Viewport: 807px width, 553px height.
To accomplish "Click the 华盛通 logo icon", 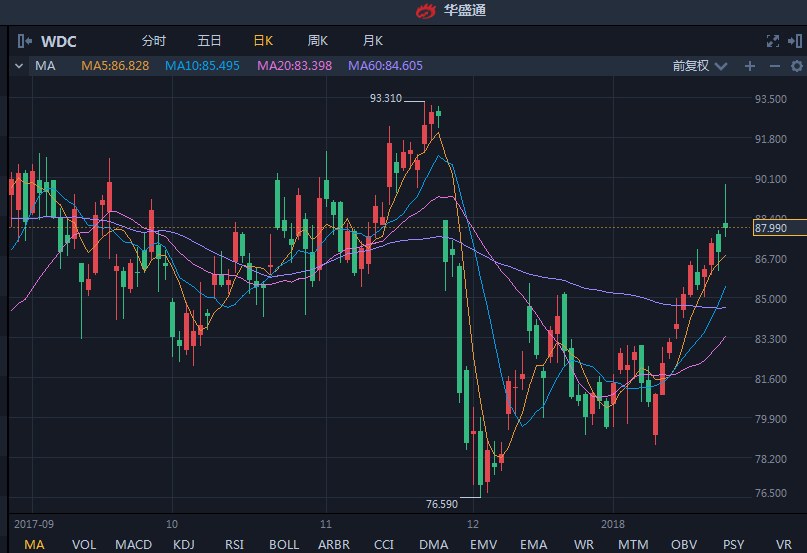I will (426, 10).
